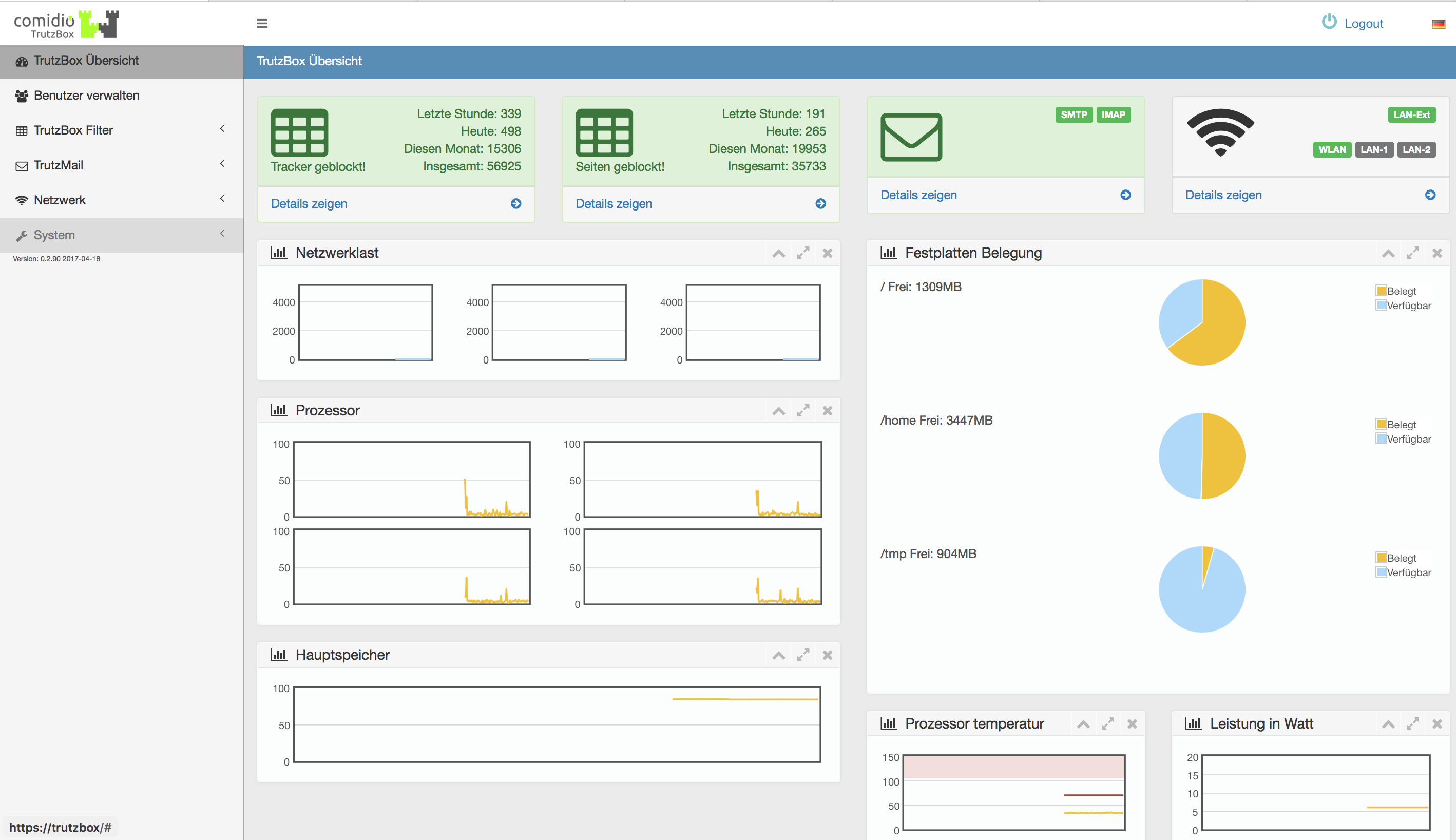Maximize the Festplatten Belegung panel
The width and height of the screenshot is (1456, 840).
point(1413,253)
